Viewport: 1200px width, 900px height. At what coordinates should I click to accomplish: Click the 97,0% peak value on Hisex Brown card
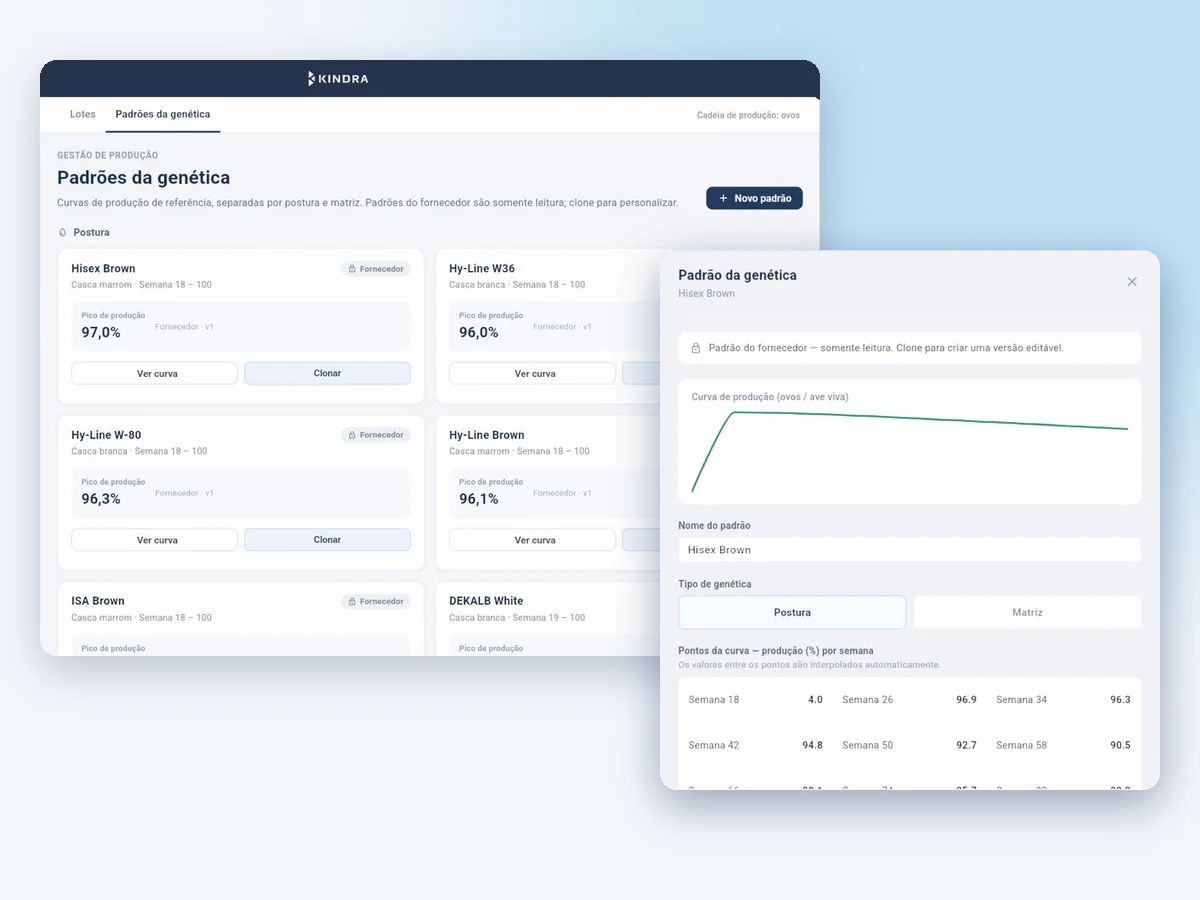(x=101, y=332)
